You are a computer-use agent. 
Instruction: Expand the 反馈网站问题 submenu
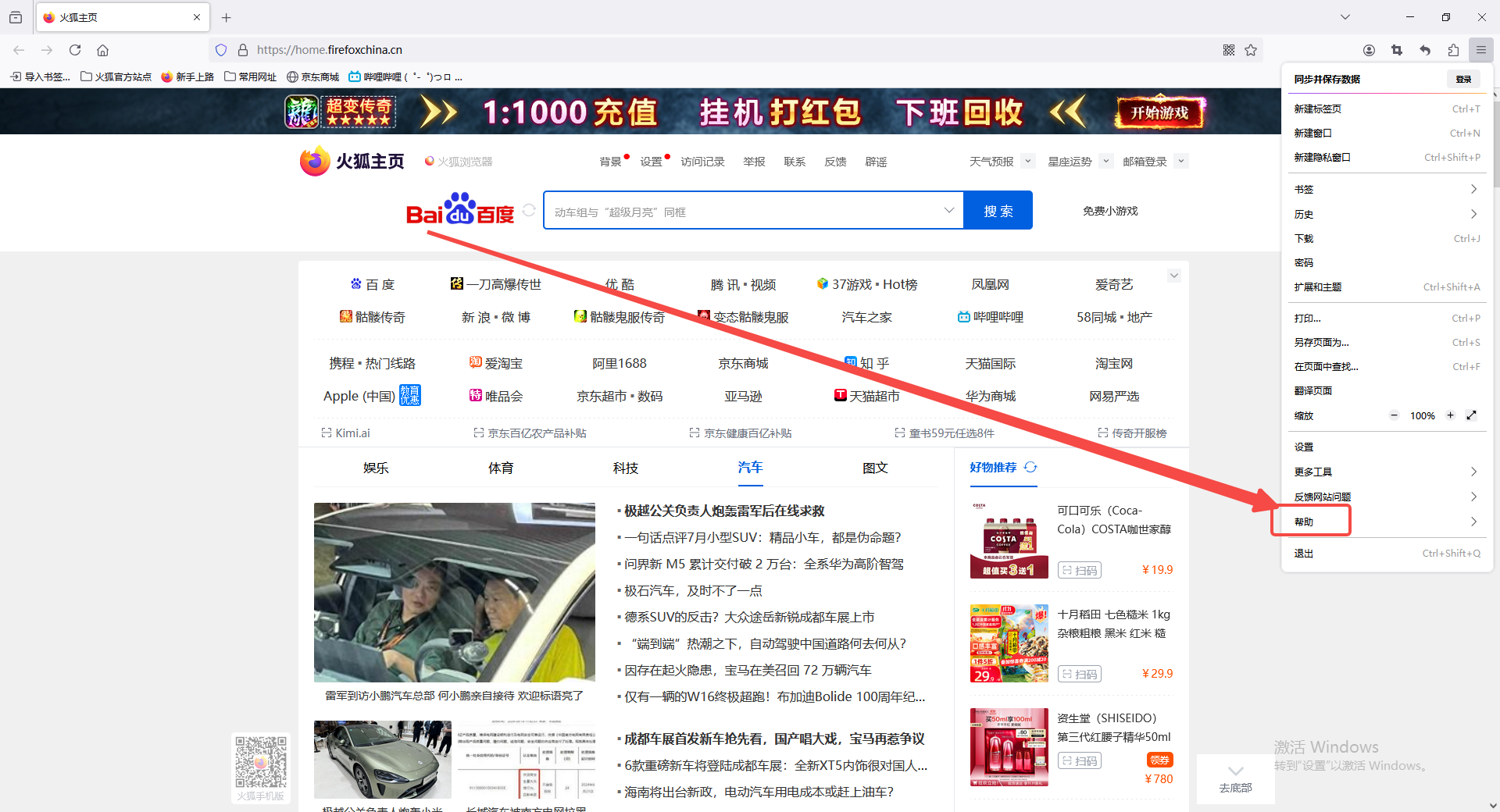click(x=1387, y=497)
